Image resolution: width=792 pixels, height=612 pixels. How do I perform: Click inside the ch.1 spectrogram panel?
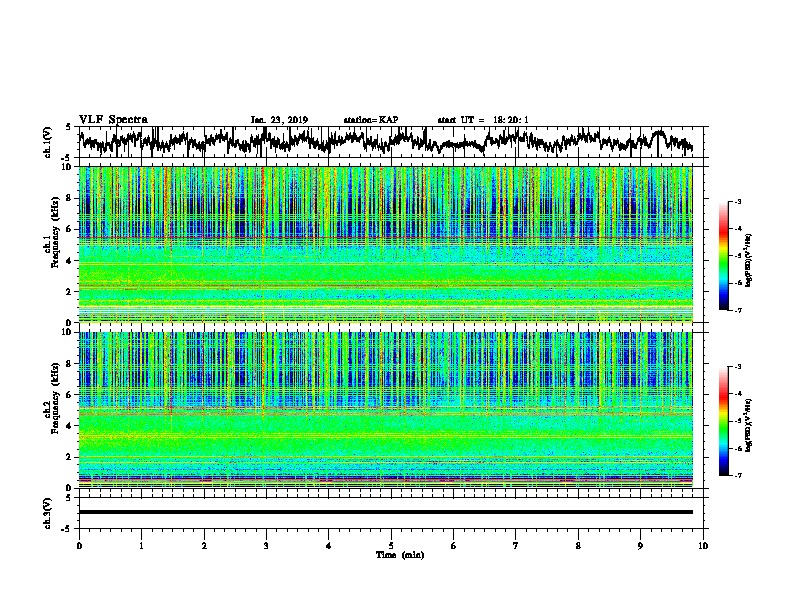click(x=386, y=244)
